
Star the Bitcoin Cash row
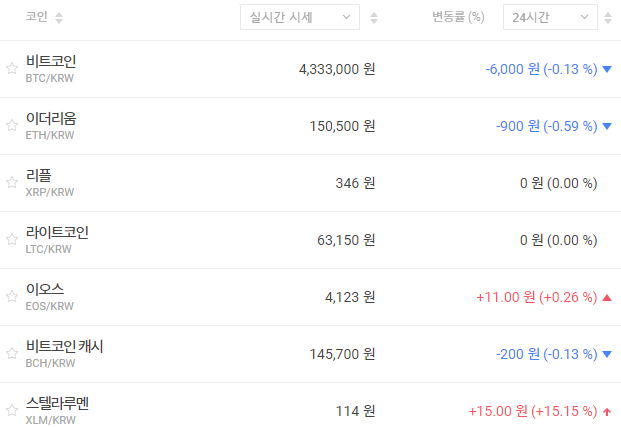pyautogui.click(x=12, y=354)
